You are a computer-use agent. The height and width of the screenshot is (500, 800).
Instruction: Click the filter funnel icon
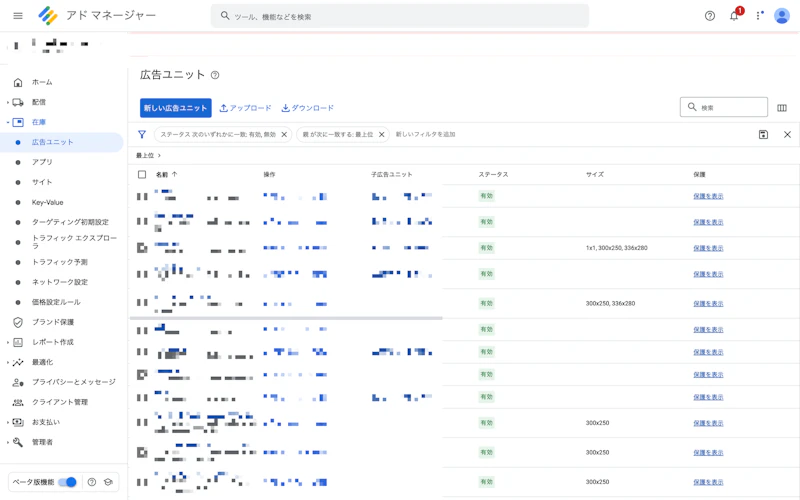click(x=142, y=134)
